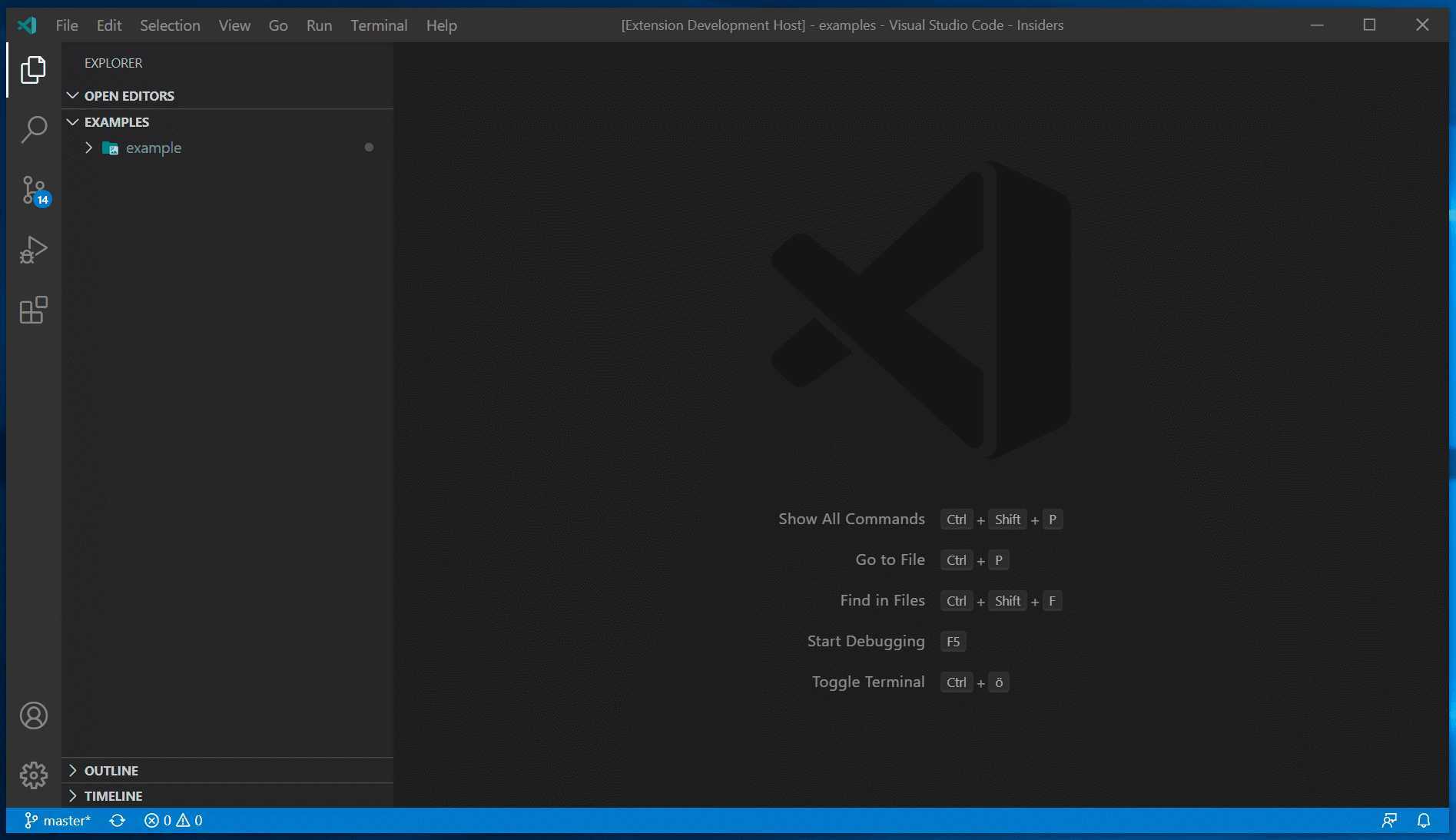Expand the Outline section
Screen dimensions: 1456x840
point(73,770)
